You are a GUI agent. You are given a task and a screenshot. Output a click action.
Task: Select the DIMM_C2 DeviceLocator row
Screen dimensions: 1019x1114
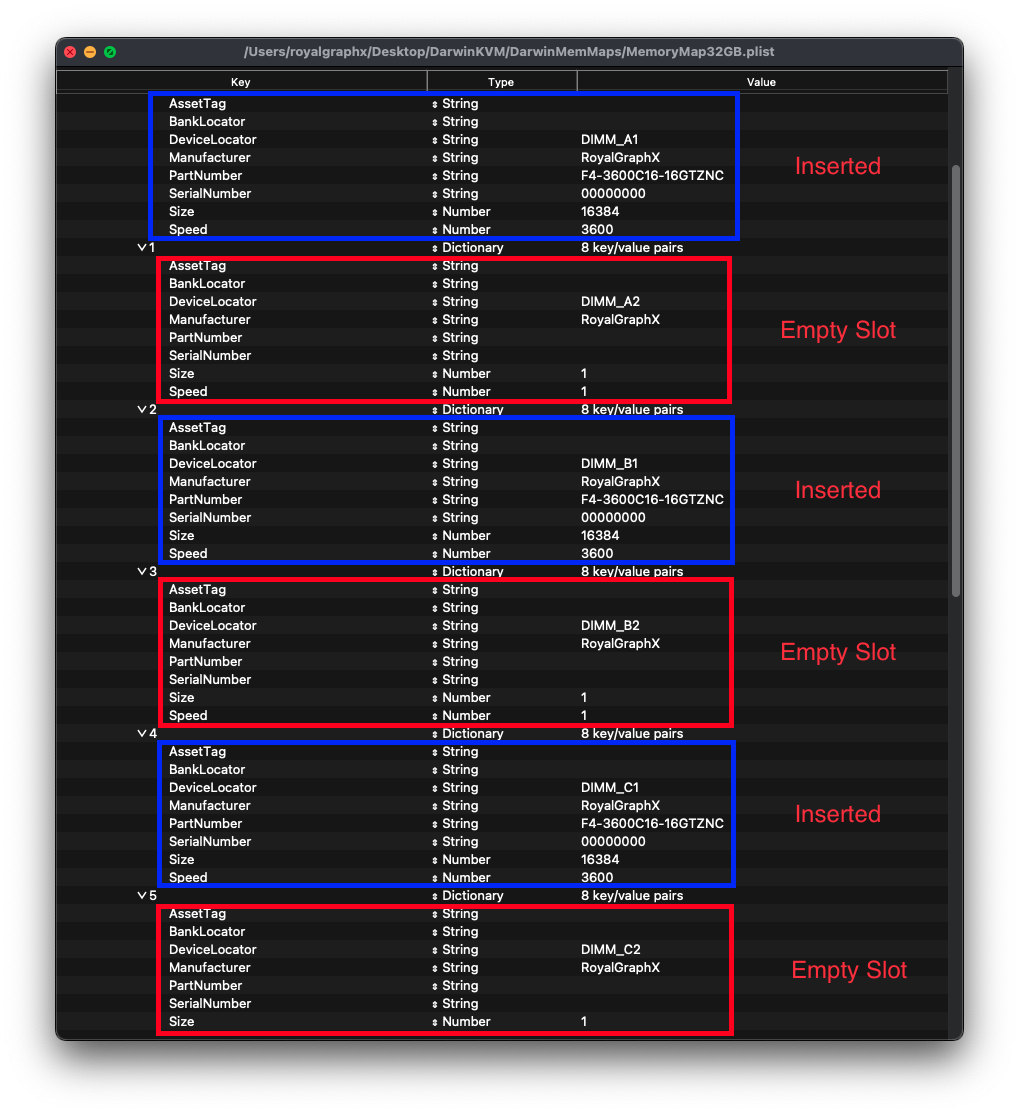coord(502,949)
